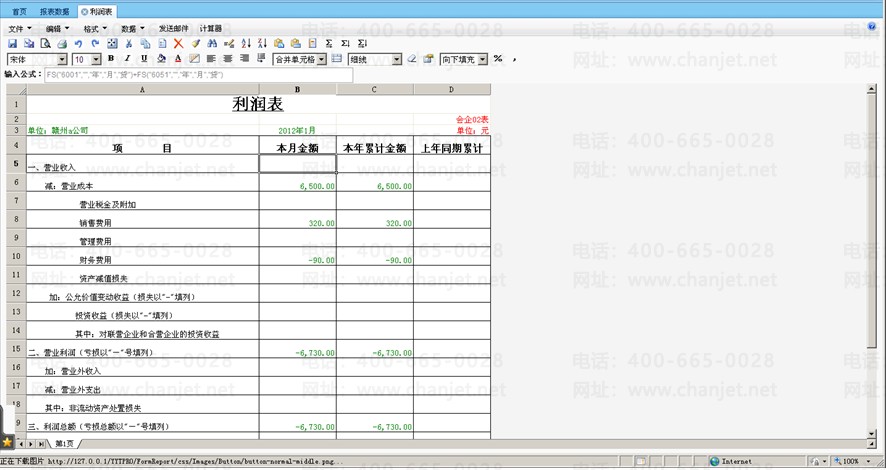Click the Save icon in toolbar
The height and width of the screenshot is (470, 886).
coord(12,44)
